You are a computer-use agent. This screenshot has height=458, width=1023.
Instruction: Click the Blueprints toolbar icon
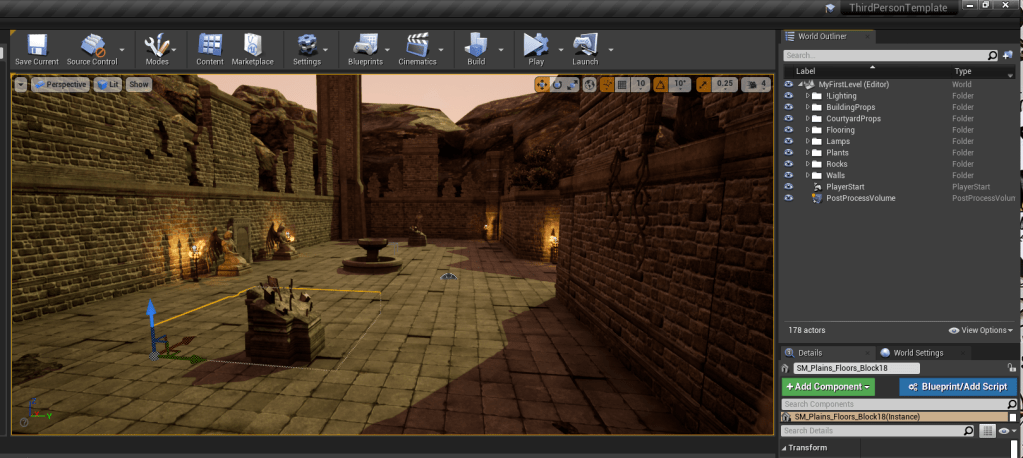click(364, 46)
